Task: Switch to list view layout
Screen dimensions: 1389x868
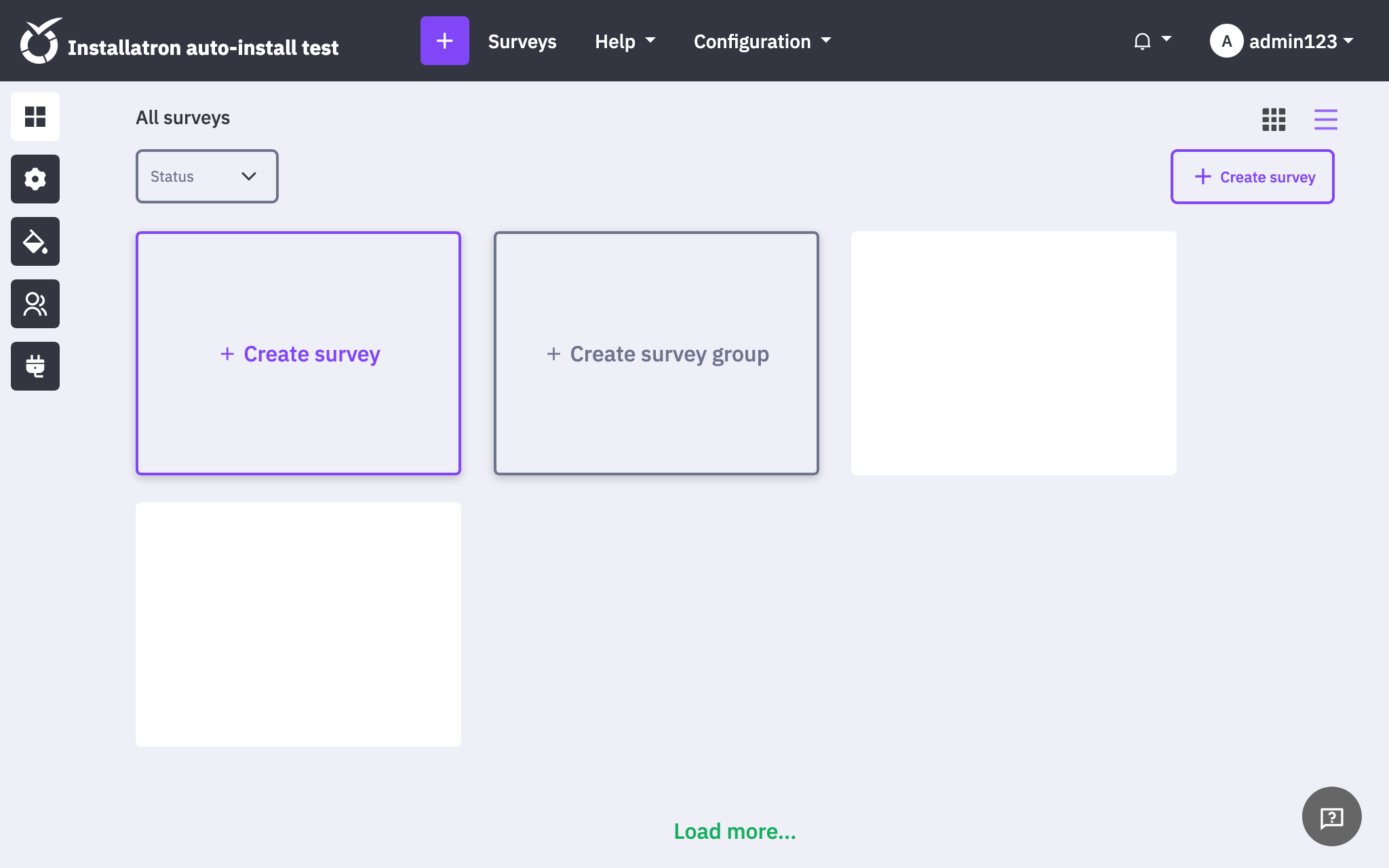Action: pyautogui.click(x=1325, y=119)
